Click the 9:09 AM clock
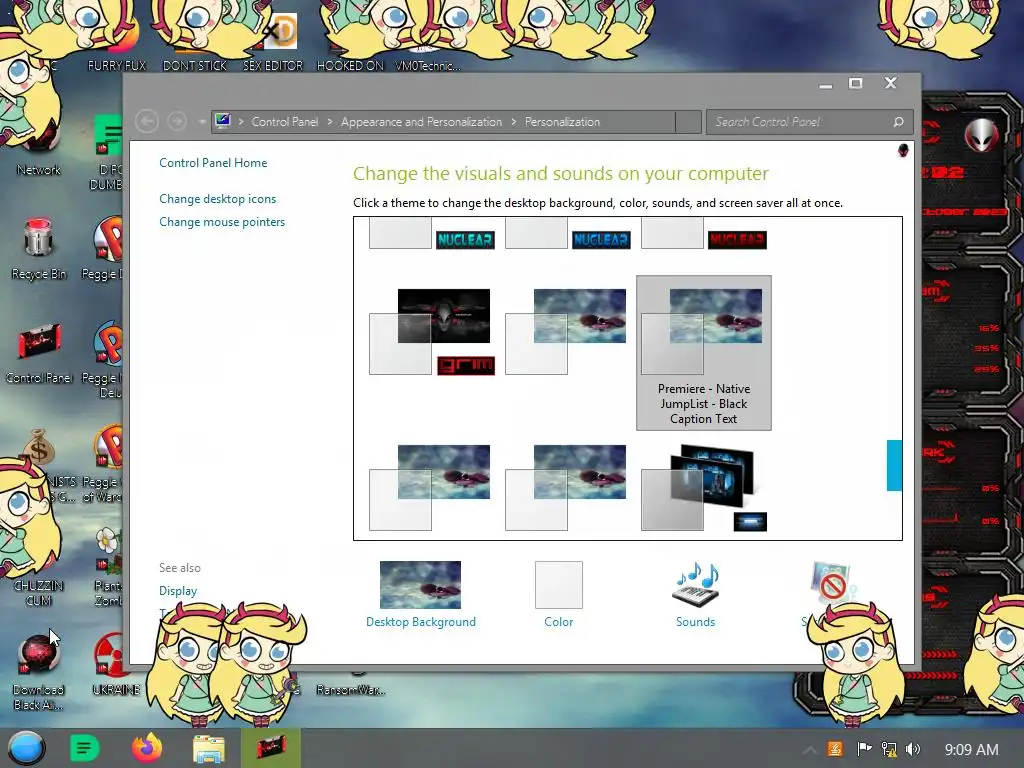Viewport: 1024px width, 768px height. click(971, 750)
